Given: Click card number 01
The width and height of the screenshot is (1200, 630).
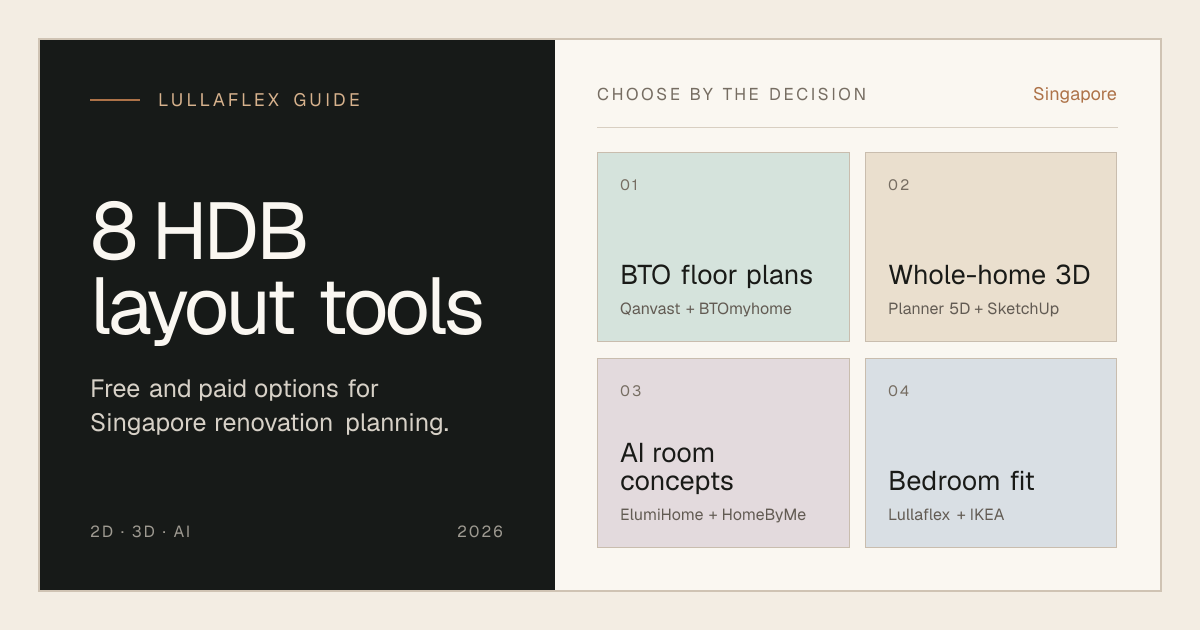Looking at the screenshot, I should [629, 184].
